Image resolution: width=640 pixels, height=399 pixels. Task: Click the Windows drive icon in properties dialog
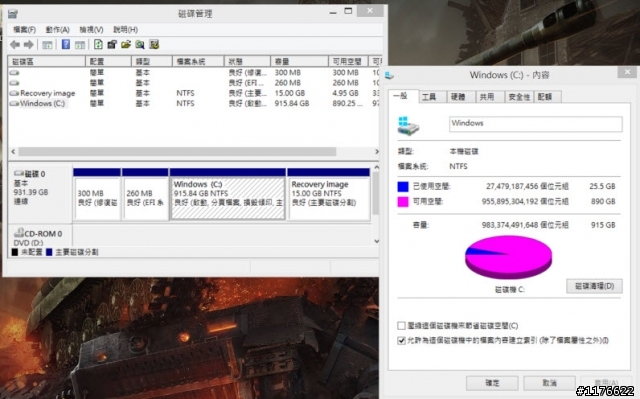tap(408, 126)
